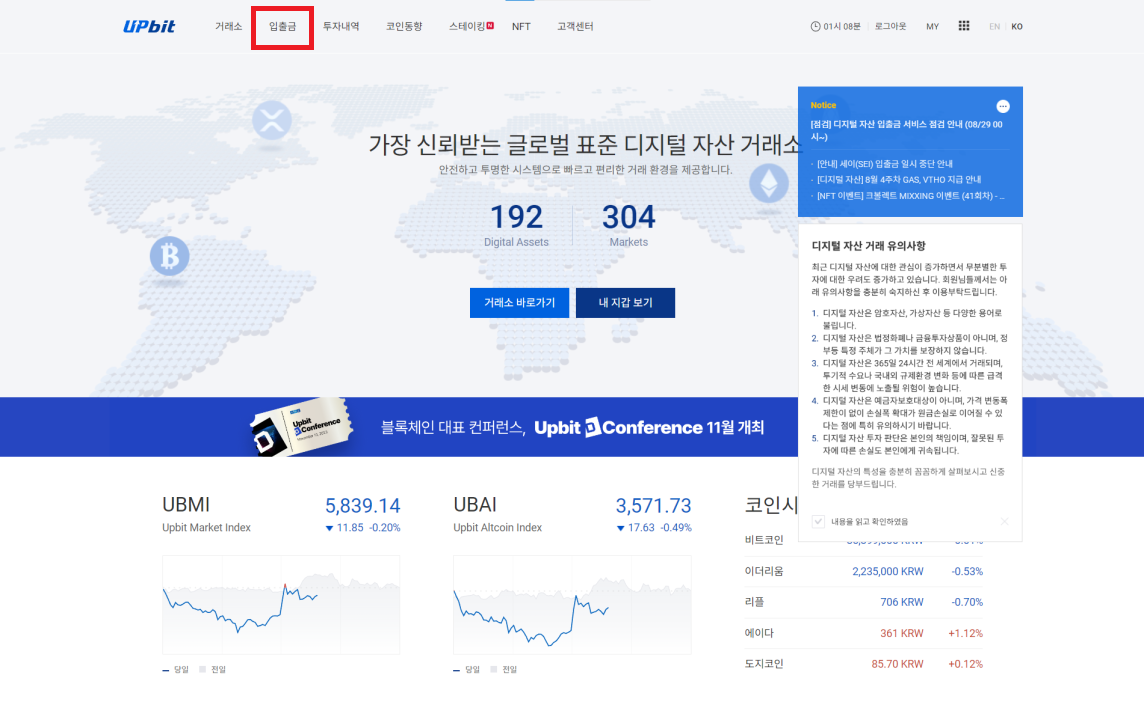1144x720 pixels.
Task: Click the Upbit Market Index label
Action: click(x=206, y=527)
